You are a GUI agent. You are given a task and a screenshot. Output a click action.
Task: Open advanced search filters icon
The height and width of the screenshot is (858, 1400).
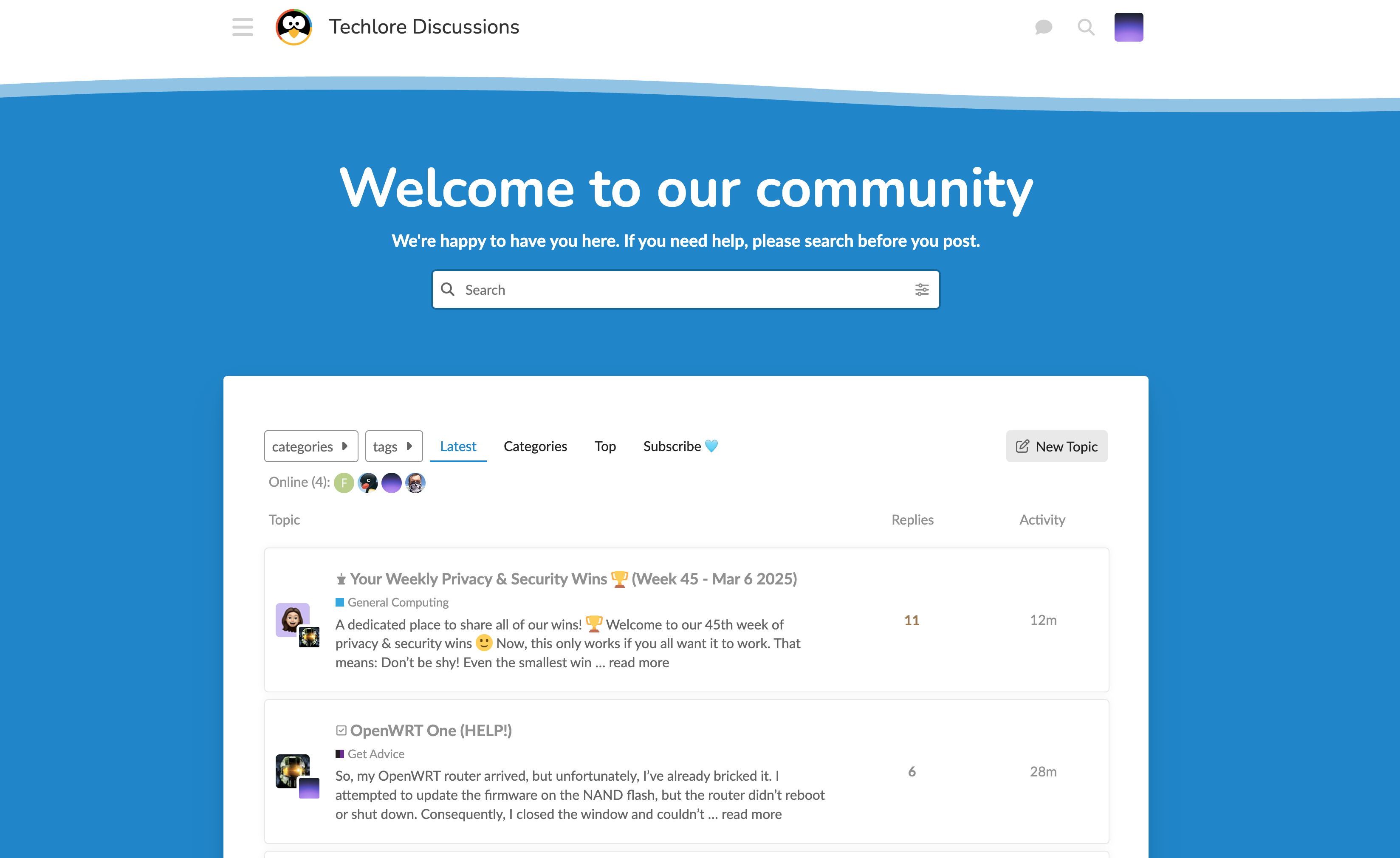click(x=922, y=290)
